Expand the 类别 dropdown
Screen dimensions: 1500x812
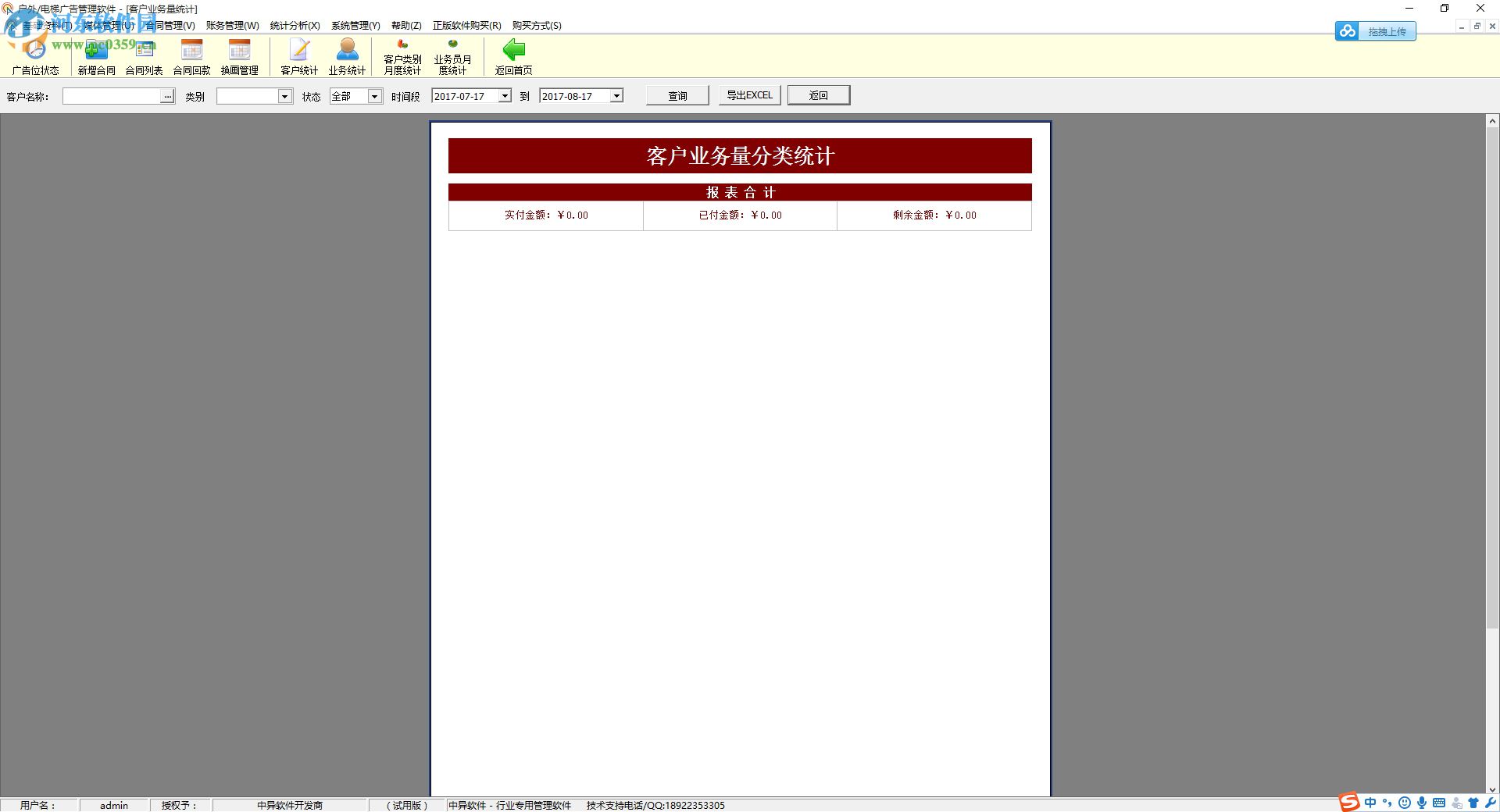[x=284, y=96]
